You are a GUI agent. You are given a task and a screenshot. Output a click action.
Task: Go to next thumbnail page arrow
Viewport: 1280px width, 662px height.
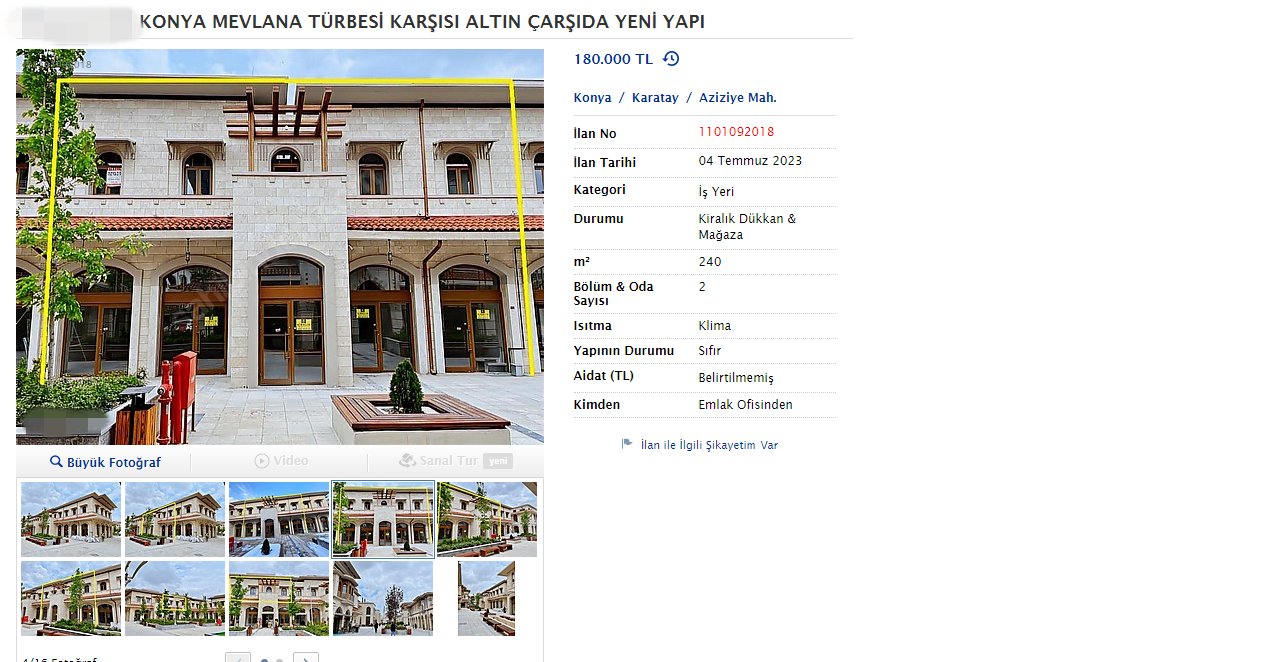pos(306,657)
